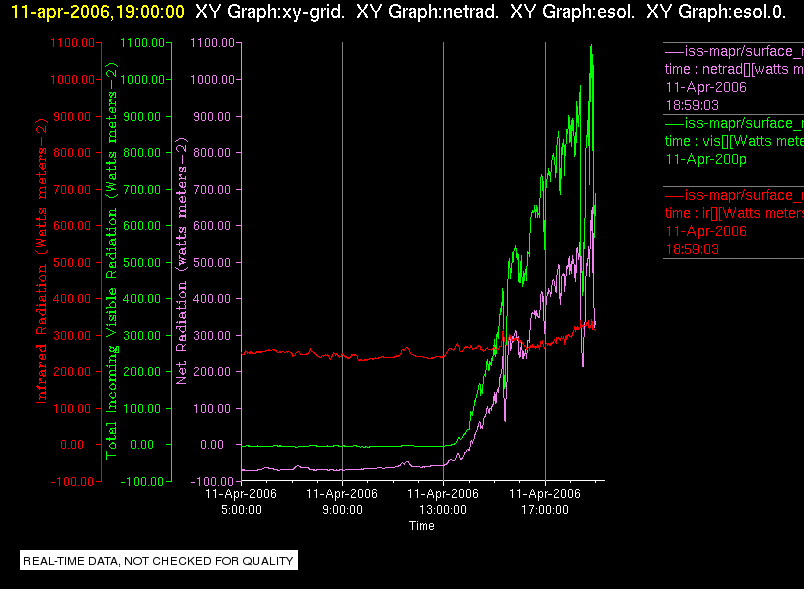Click the 'XY Graph:esol.' title text
804x589 pixels.
coord(572,12)
